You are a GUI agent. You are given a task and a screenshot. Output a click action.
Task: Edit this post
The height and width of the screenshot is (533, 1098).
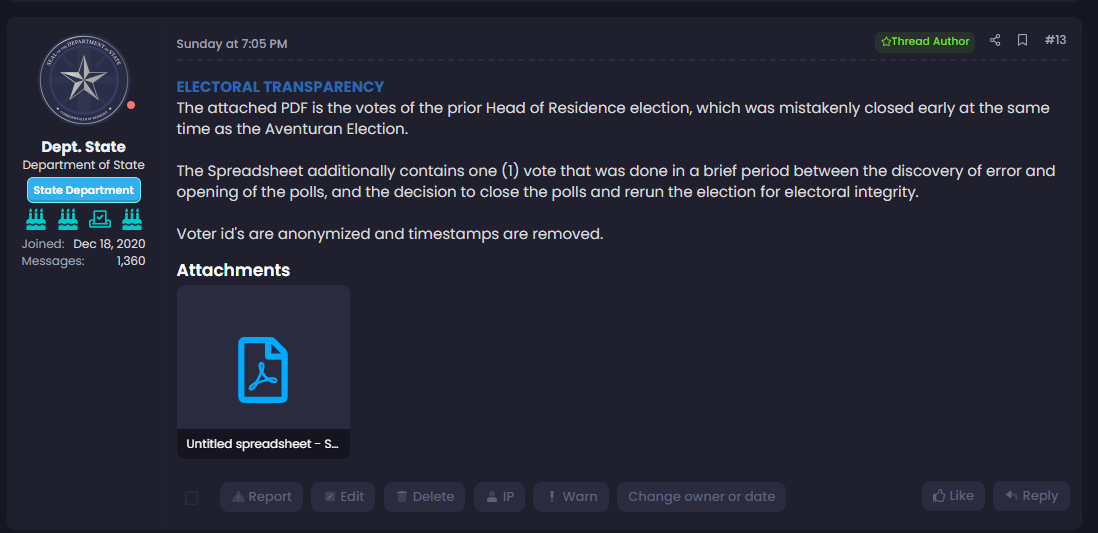tap(343, 497)
